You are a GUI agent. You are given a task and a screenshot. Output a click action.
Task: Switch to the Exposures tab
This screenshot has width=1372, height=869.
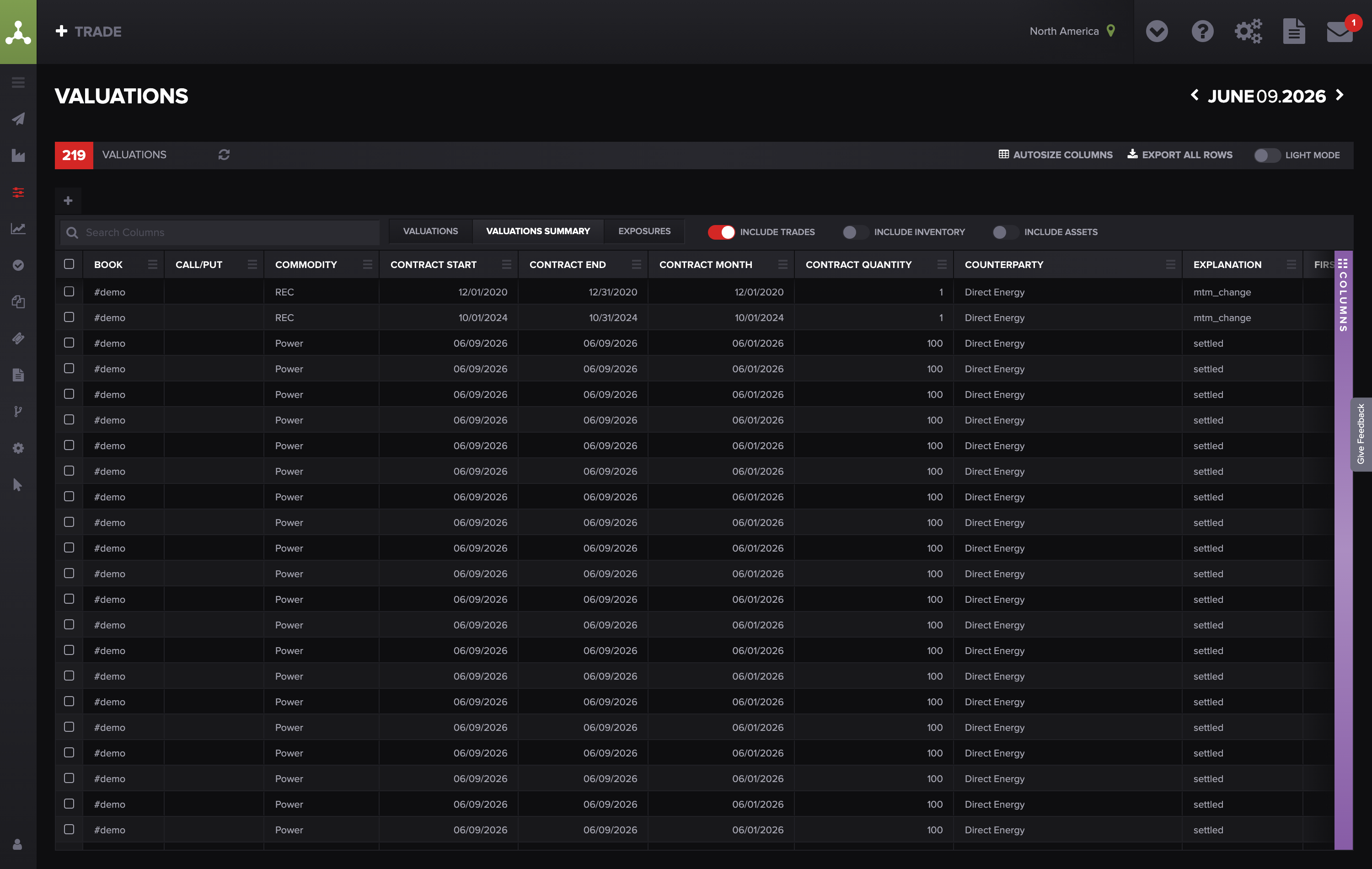644,231
